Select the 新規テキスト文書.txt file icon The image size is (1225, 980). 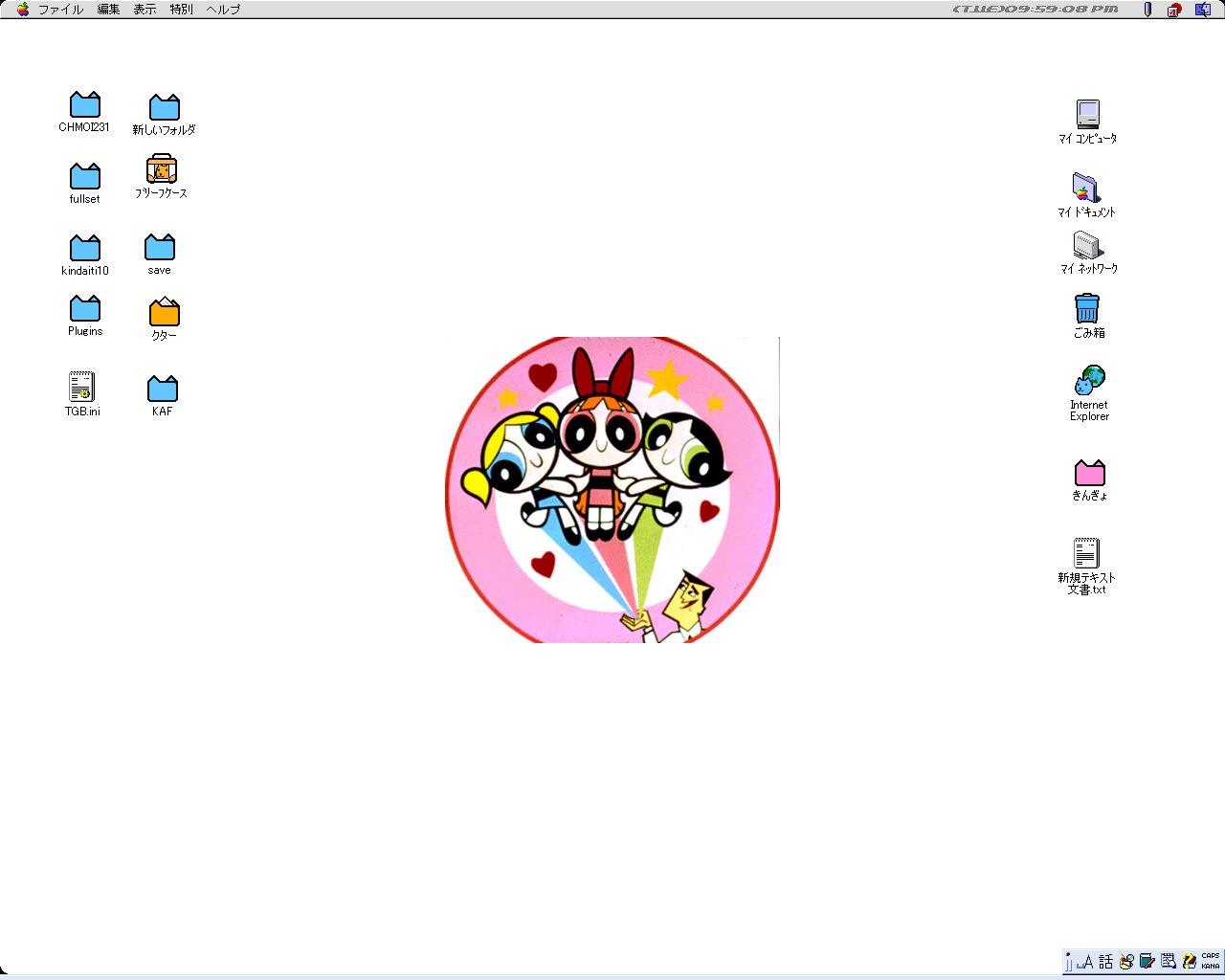pyautogui.click(x=1086, y=567)
